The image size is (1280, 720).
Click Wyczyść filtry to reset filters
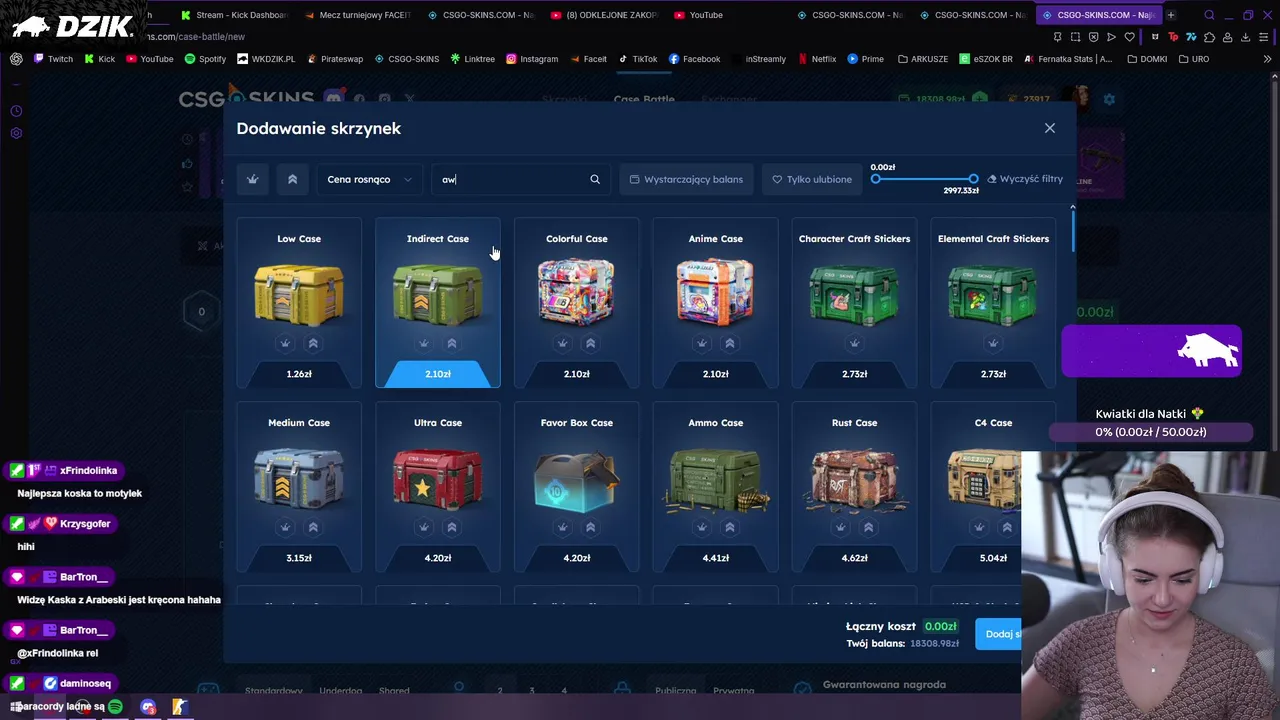coord(1025,179)
